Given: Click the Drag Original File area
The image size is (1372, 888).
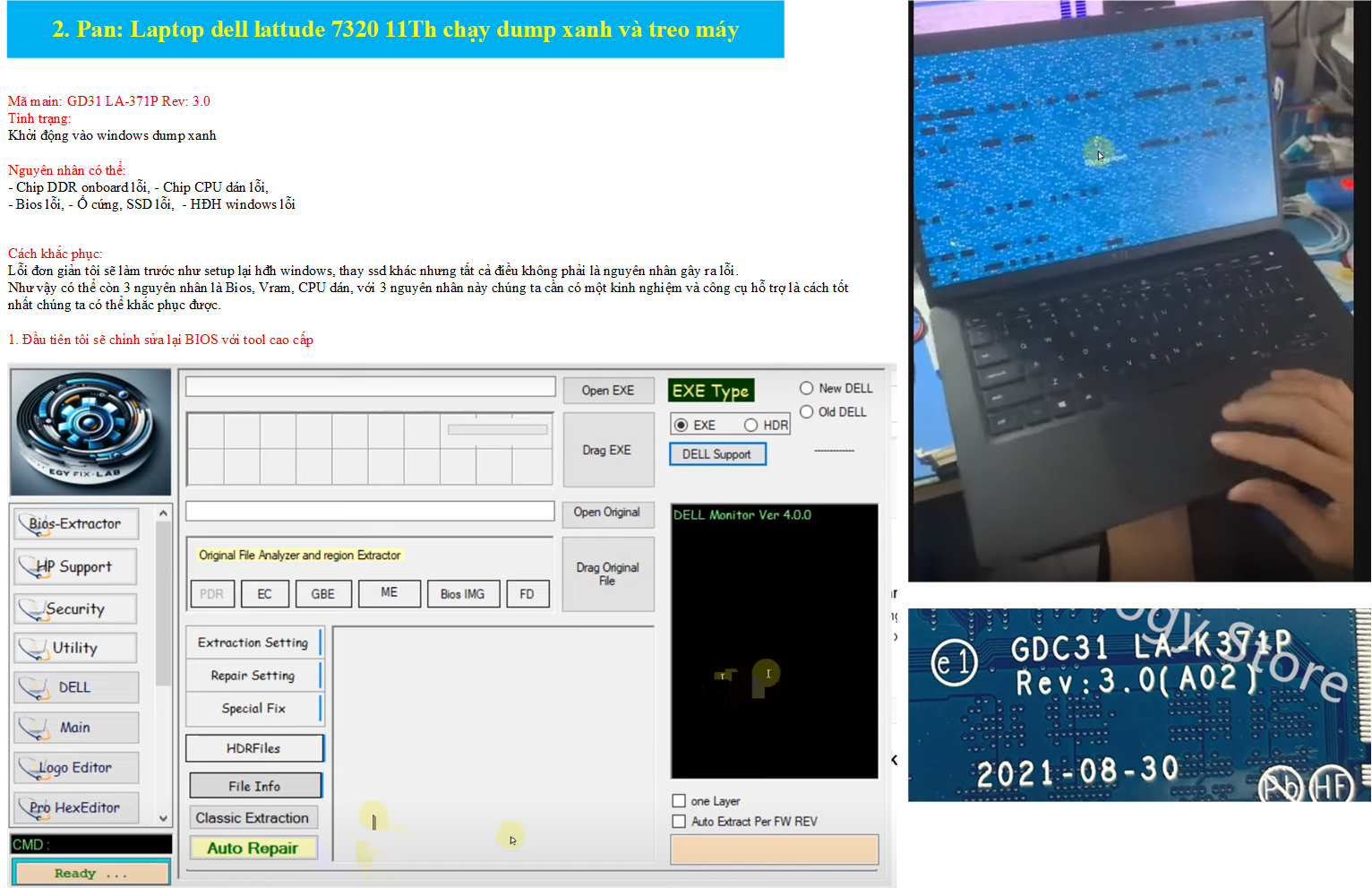Looking at the screenshot, I should pyautogui.click(x=608, y=574).
